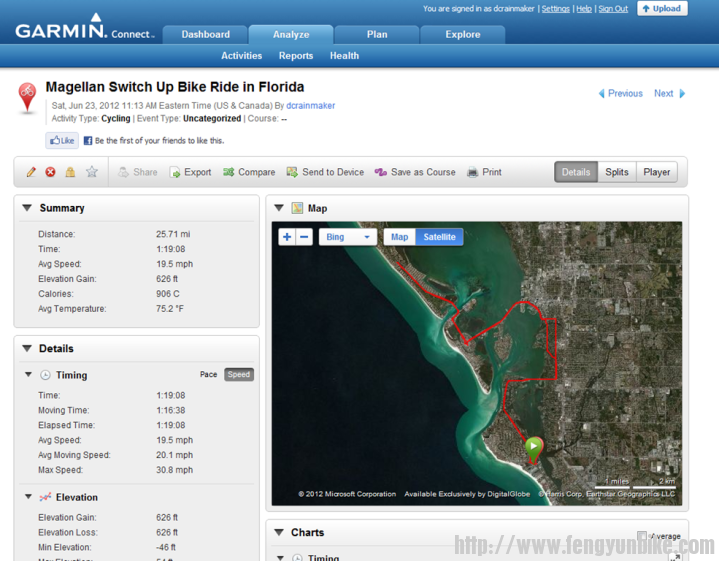Toggle Timing details to Pace

coord(208,375)
